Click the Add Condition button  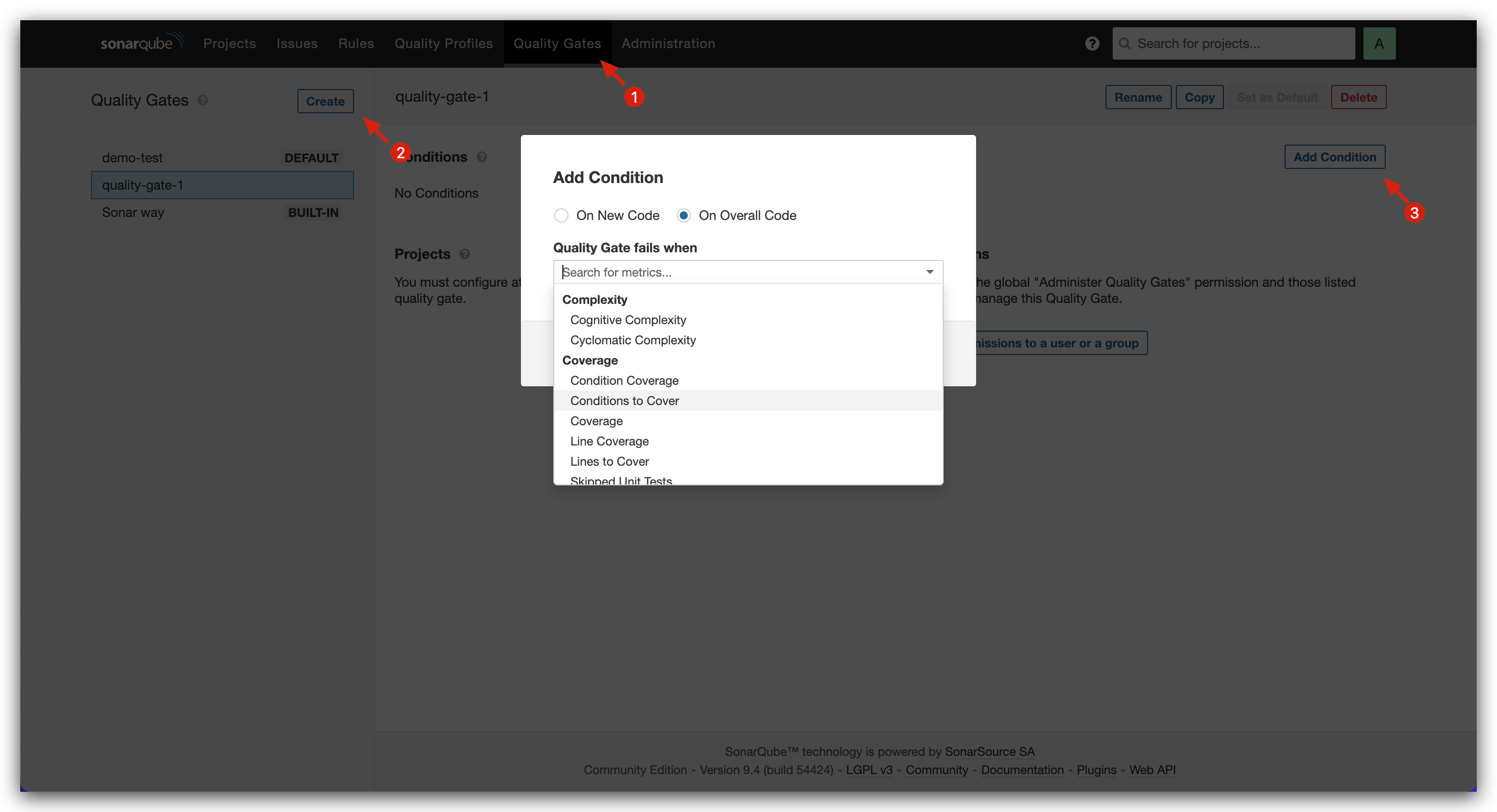[1334, 157]
